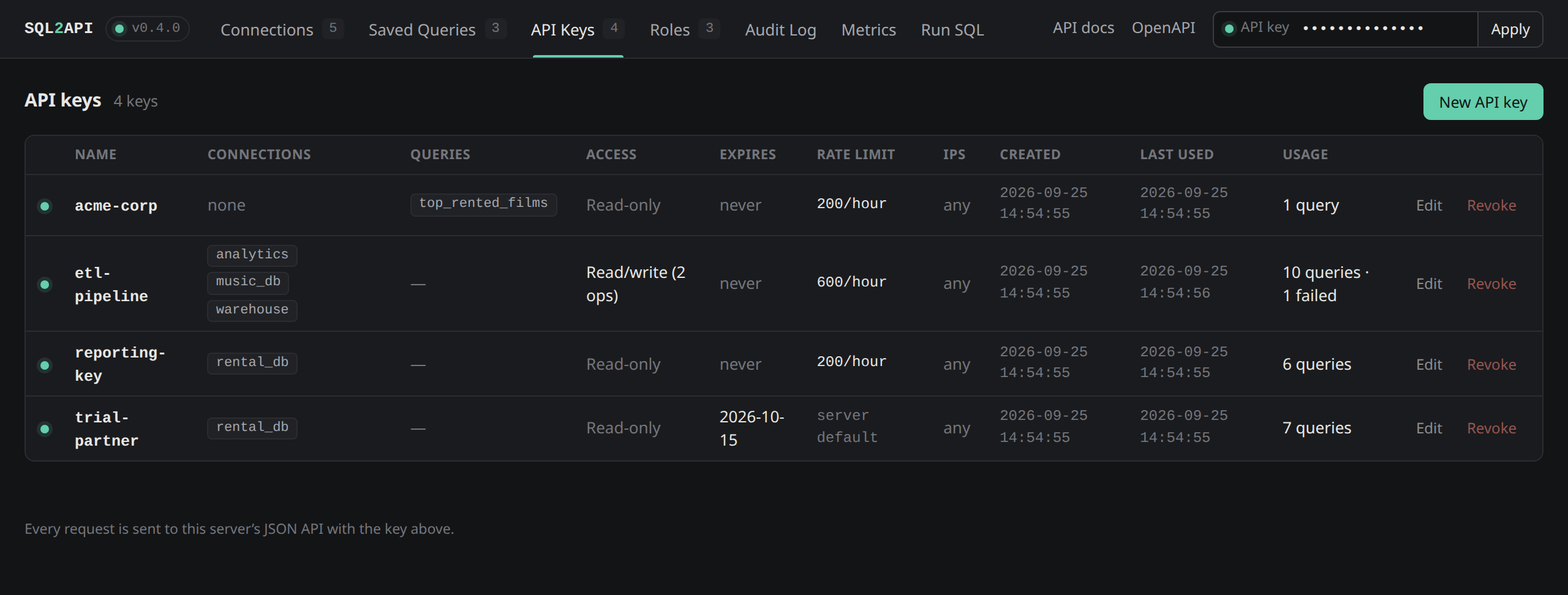The image size is (1568, 595).
Task: Click the Read/write (2 ops) access cell
Action: tap(636, 284)
